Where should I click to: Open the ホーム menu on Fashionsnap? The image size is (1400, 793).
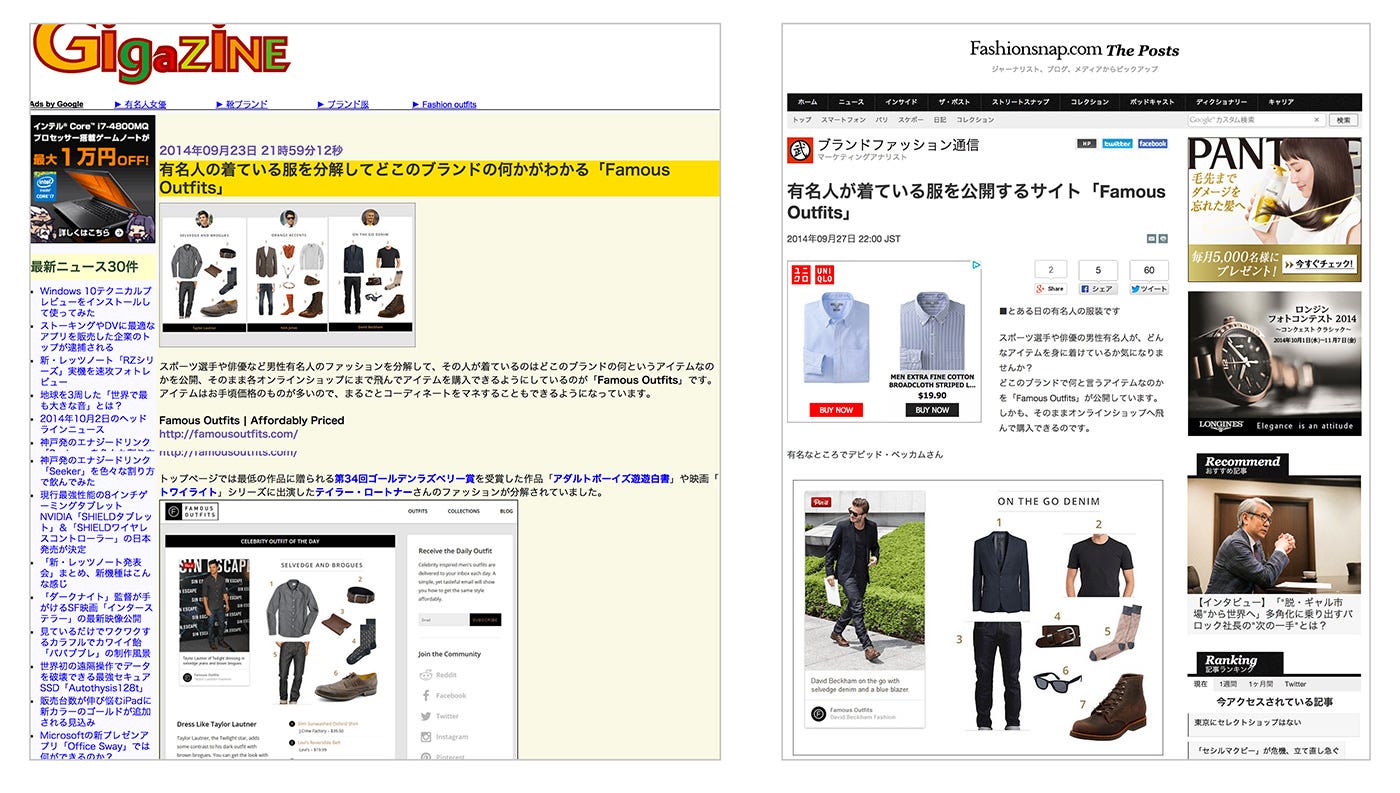click(x=807, y=102)
